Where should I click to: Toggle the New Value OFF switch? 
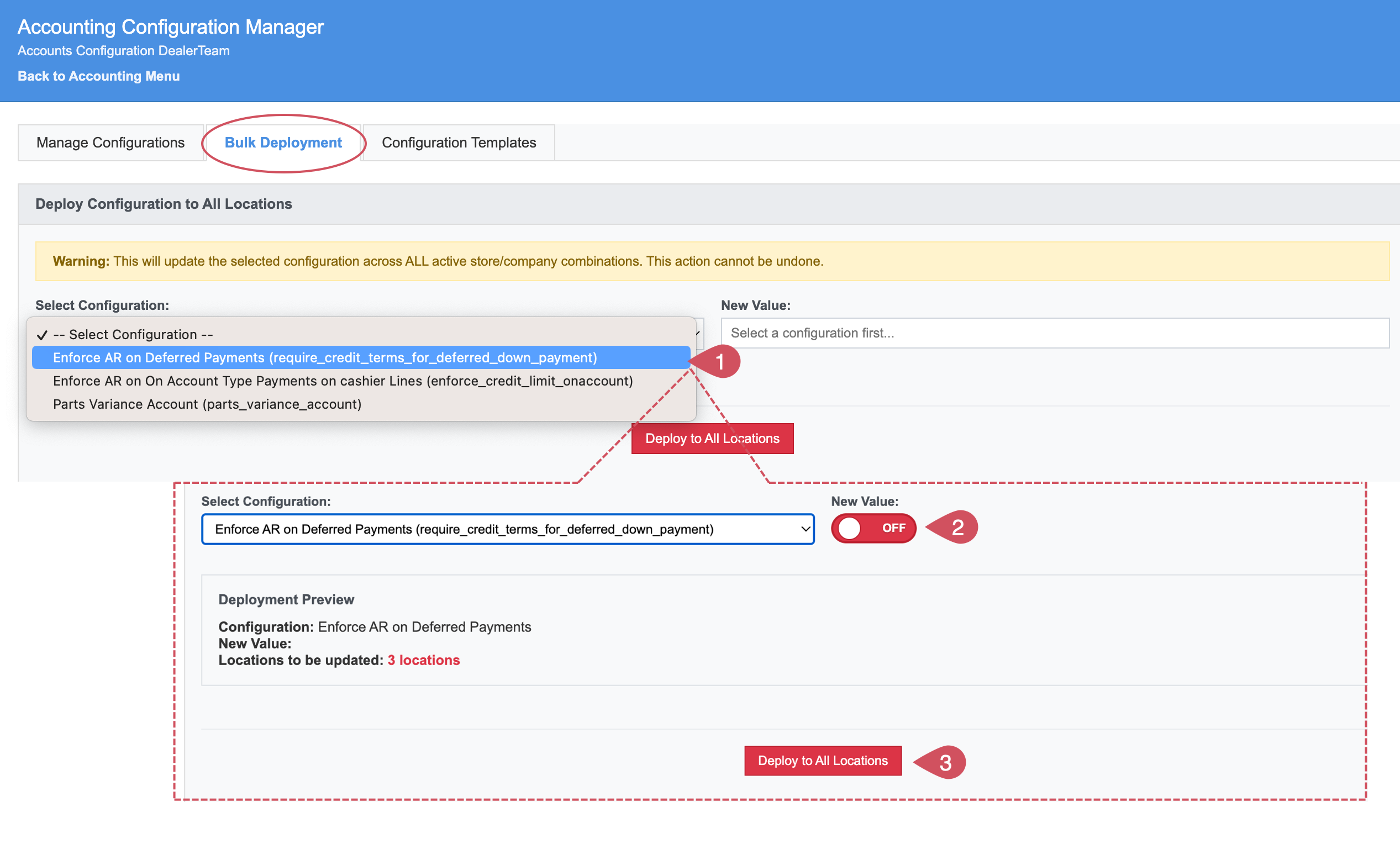pyautogui.click(x=873, y=528)
